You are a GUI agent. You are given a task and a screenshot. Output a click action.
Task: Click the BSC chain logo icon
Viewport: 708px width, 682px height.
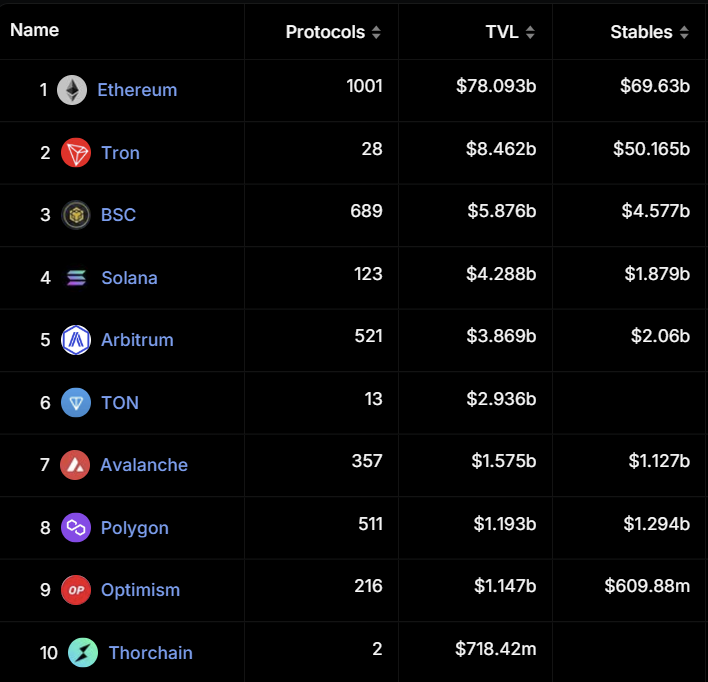coord(76,215)
